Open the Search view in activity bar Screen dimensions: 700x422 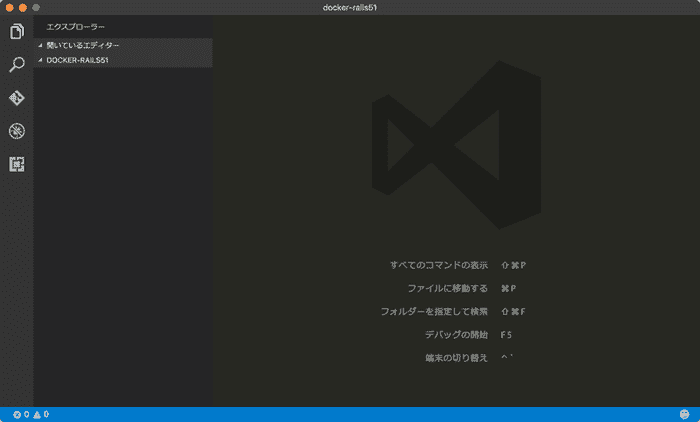click(17, 64)
